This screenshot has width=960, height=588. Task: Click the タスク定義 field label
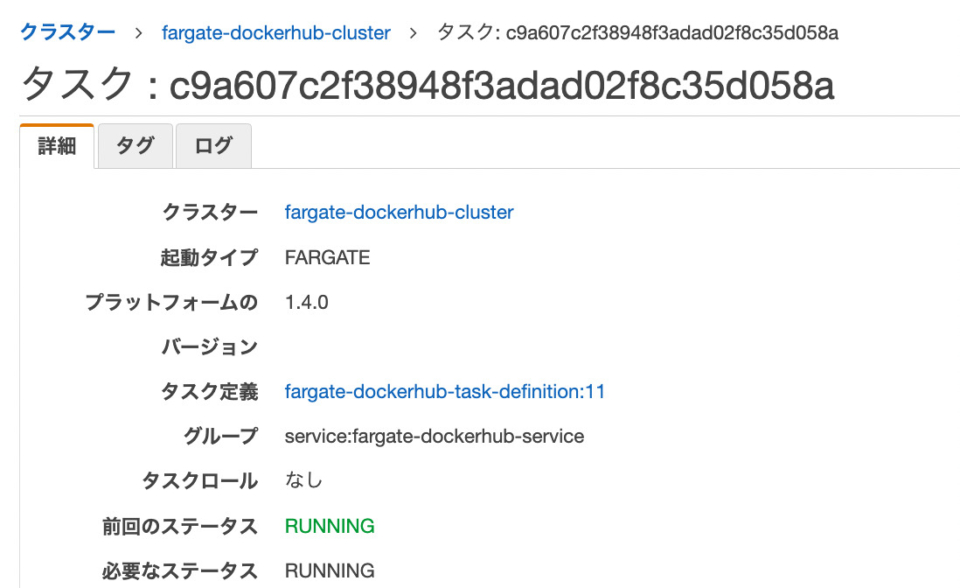209,391
